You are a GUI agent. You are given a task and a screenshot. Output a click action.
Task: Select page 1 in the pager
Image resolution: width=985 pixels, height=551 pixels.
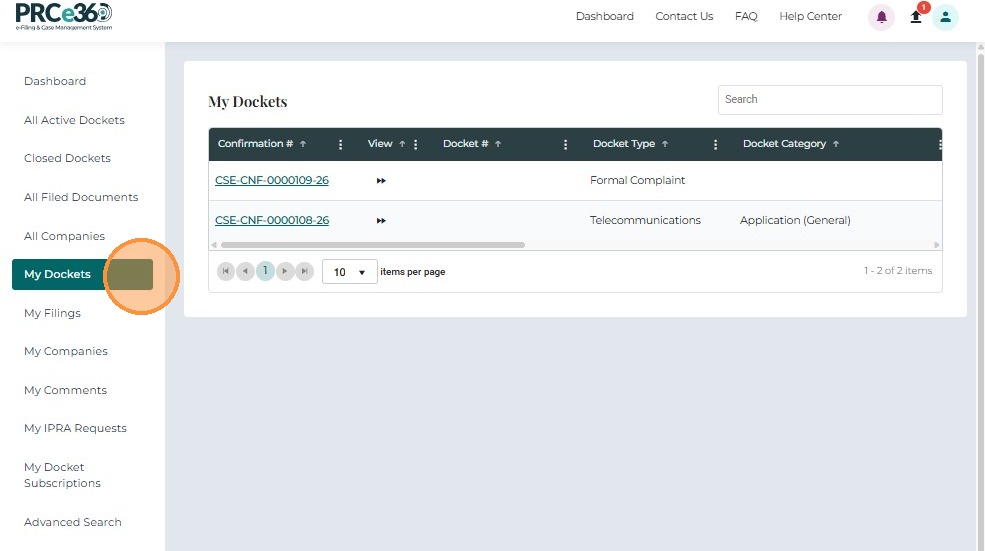tap(265, 271)
